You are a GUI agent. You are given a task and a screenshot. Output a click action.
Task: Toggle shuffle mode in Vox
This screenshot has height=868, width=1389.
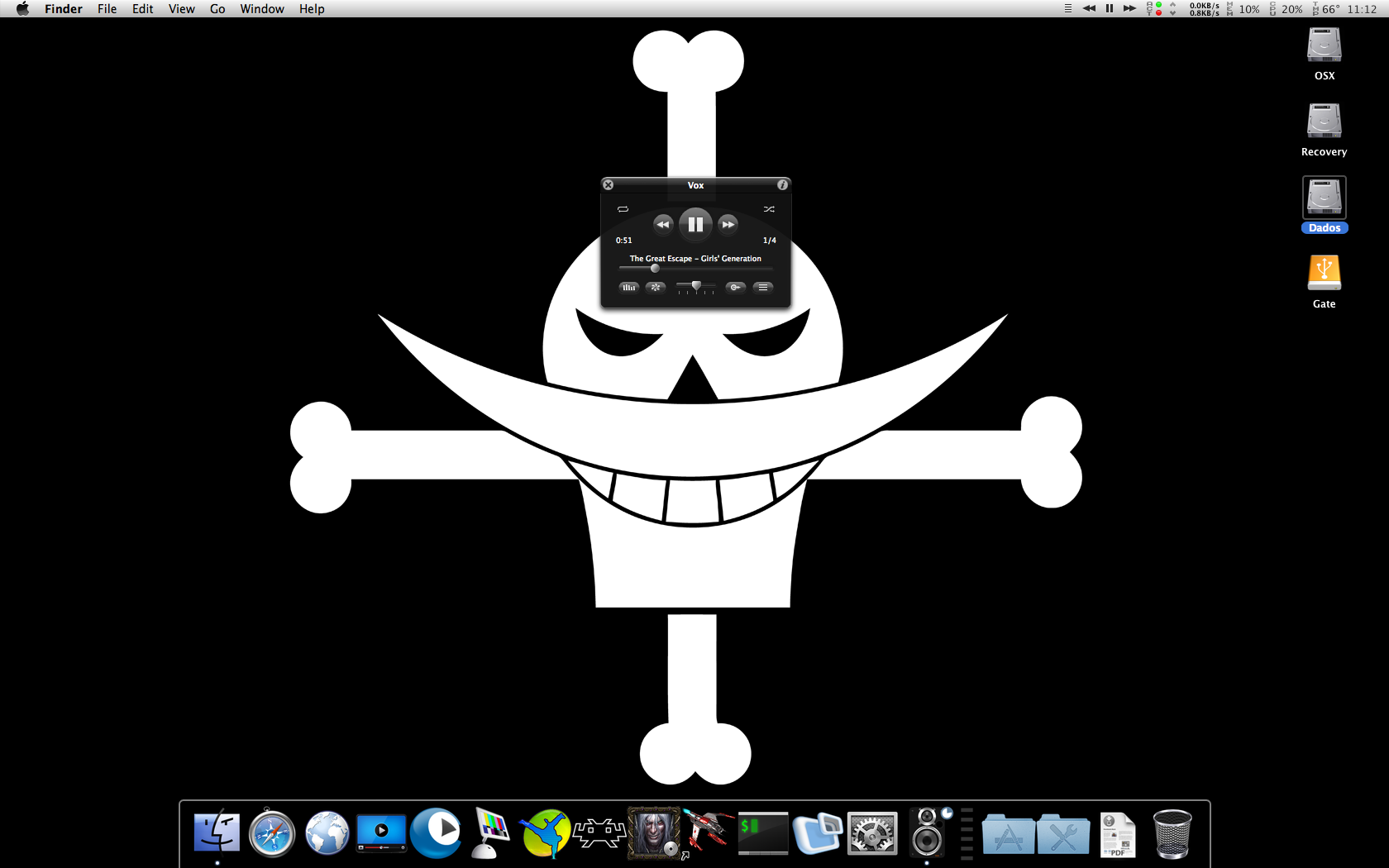tap(769, 209)
